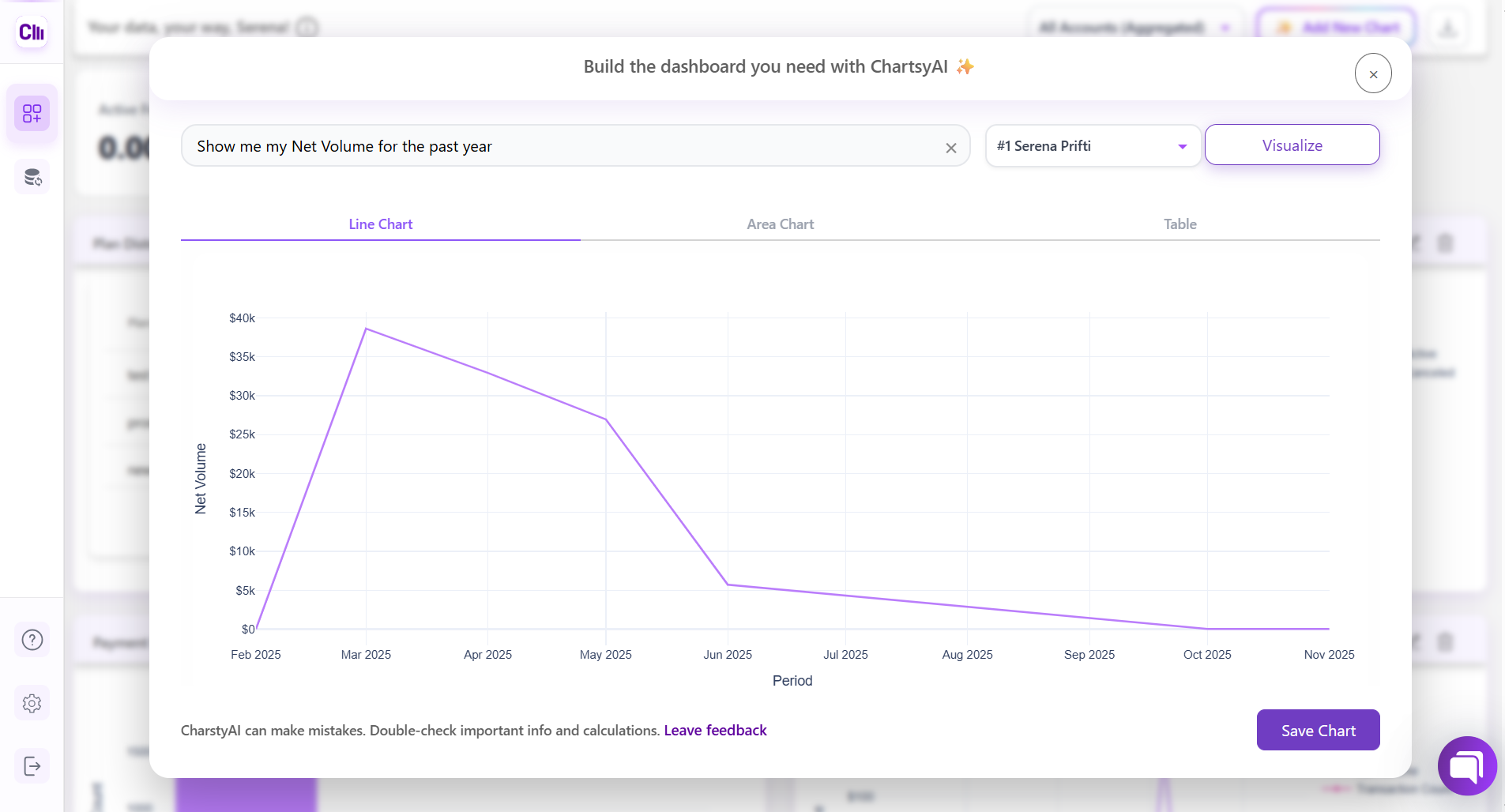The image size is (1505, 812).
Task: Click the logout icon at sidebar bottom
Action: pos(32,765)
